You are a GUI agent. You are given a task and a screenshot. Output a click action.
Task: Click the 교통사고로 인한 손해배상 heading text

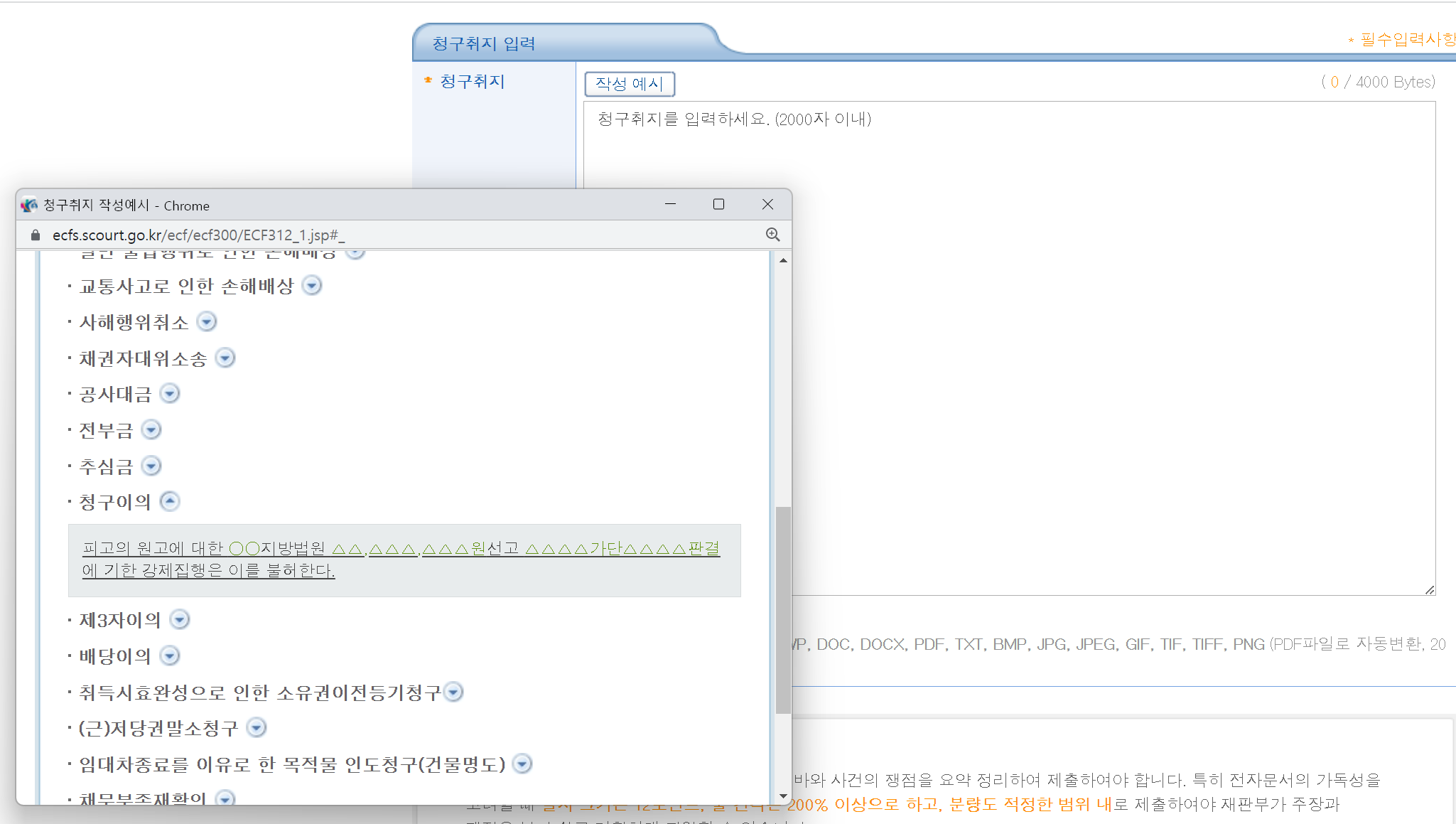coord(186,286)
